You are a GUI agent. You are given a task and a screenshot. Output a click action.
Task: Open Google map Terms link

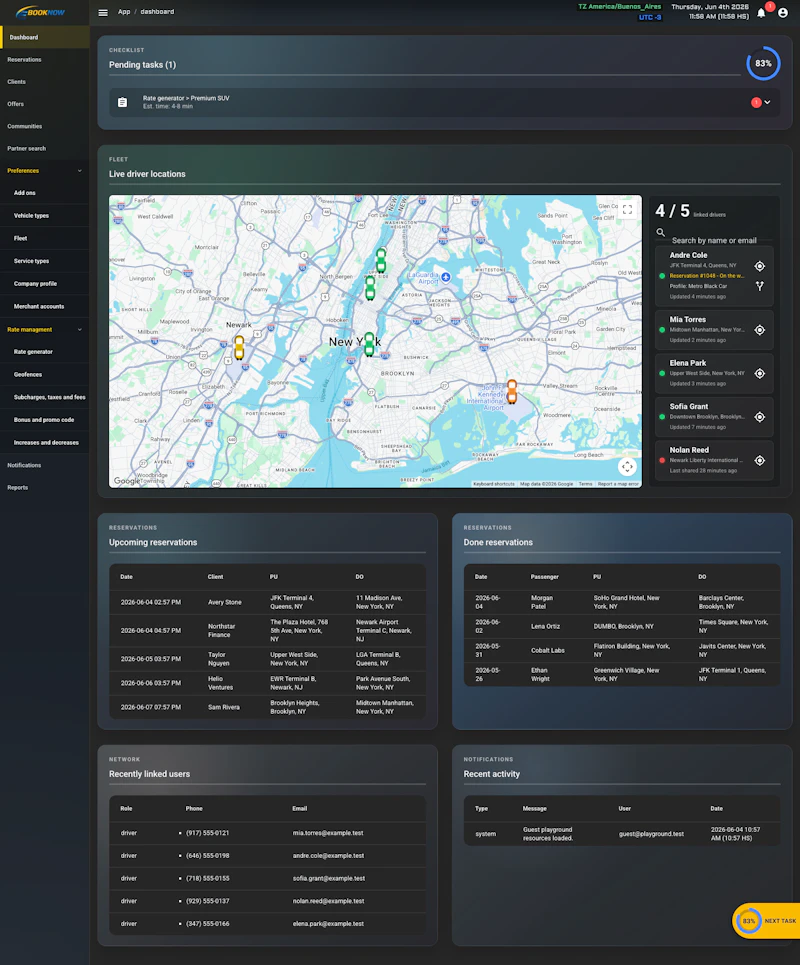click(585, 484)
